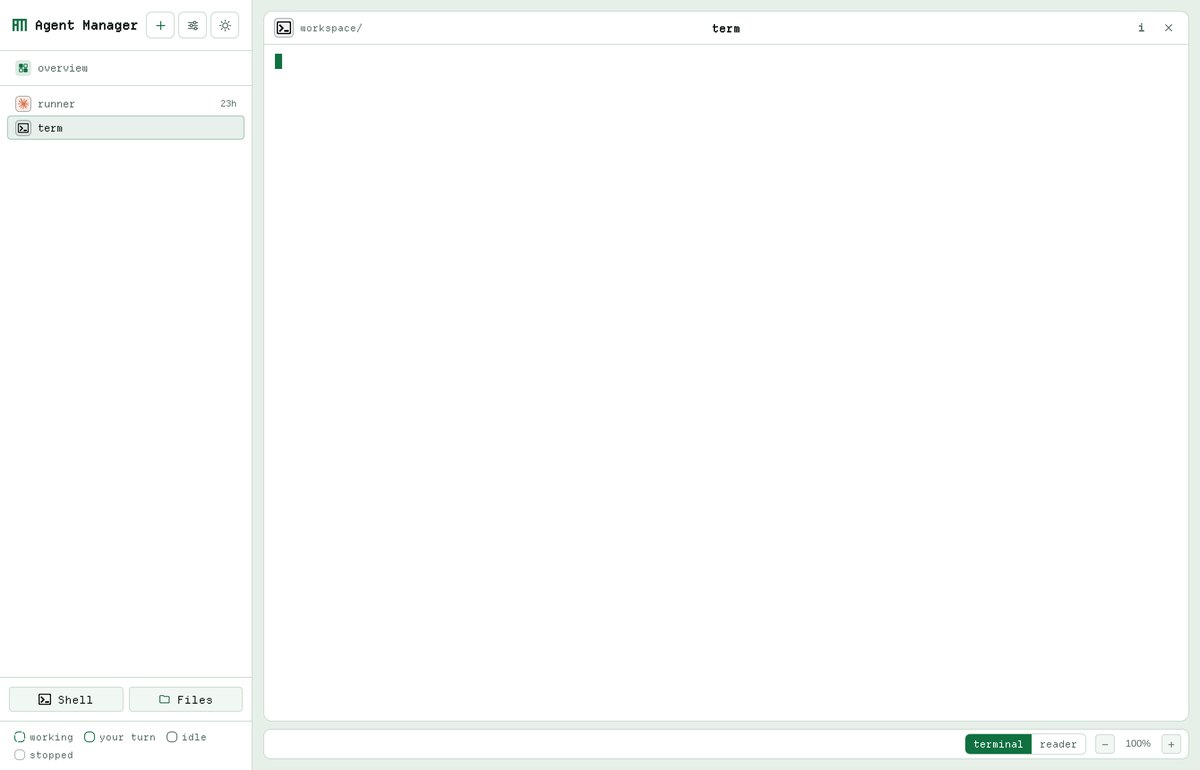Click the term title in header
The height and width of the screenshot is (770, 1200).
pyautogui.click(x=726, y=28)
